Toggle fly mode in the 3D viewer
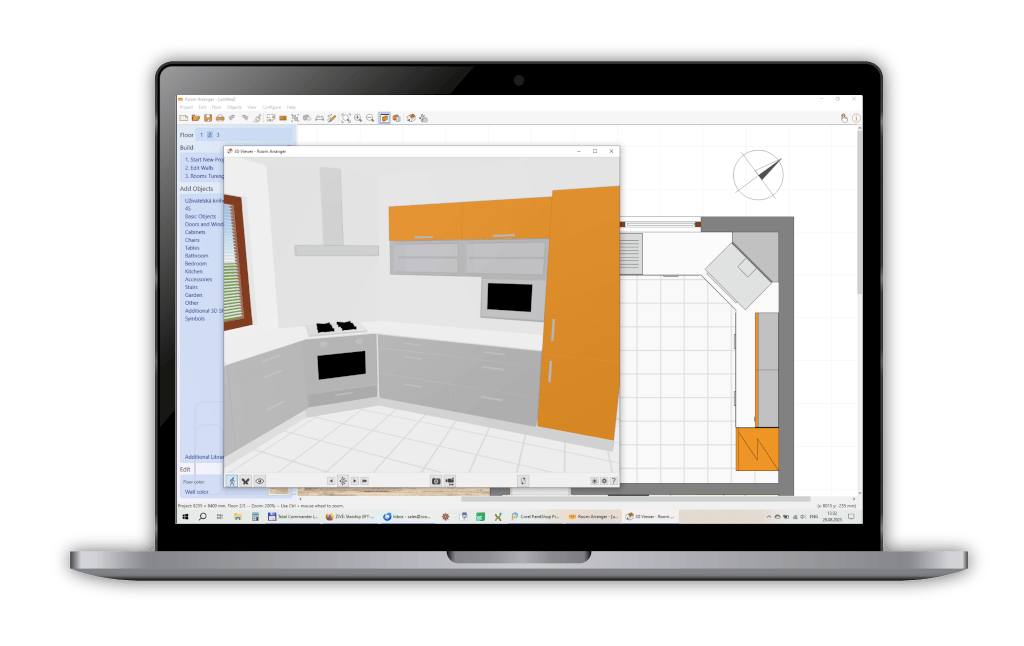The height and width of the screenshot is (646, 1024). 245,481
